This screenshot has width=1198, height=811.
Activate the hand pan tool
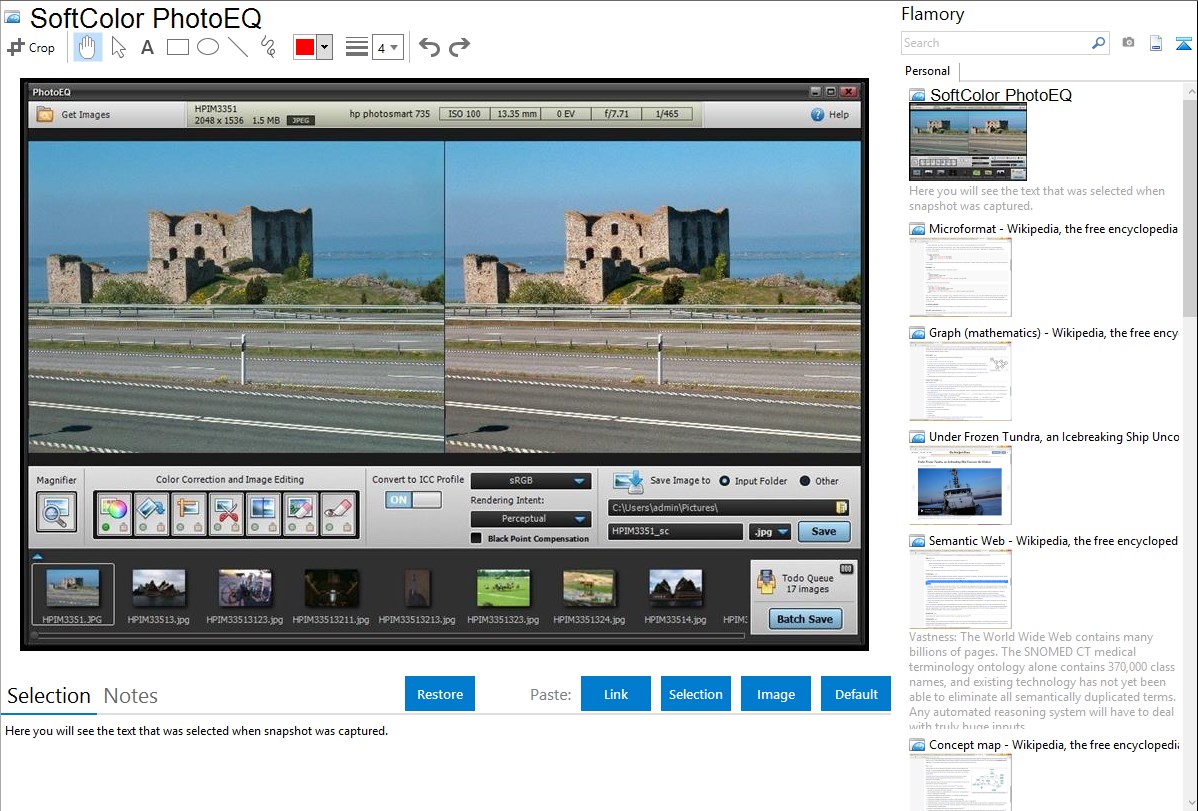coord(87,47)
